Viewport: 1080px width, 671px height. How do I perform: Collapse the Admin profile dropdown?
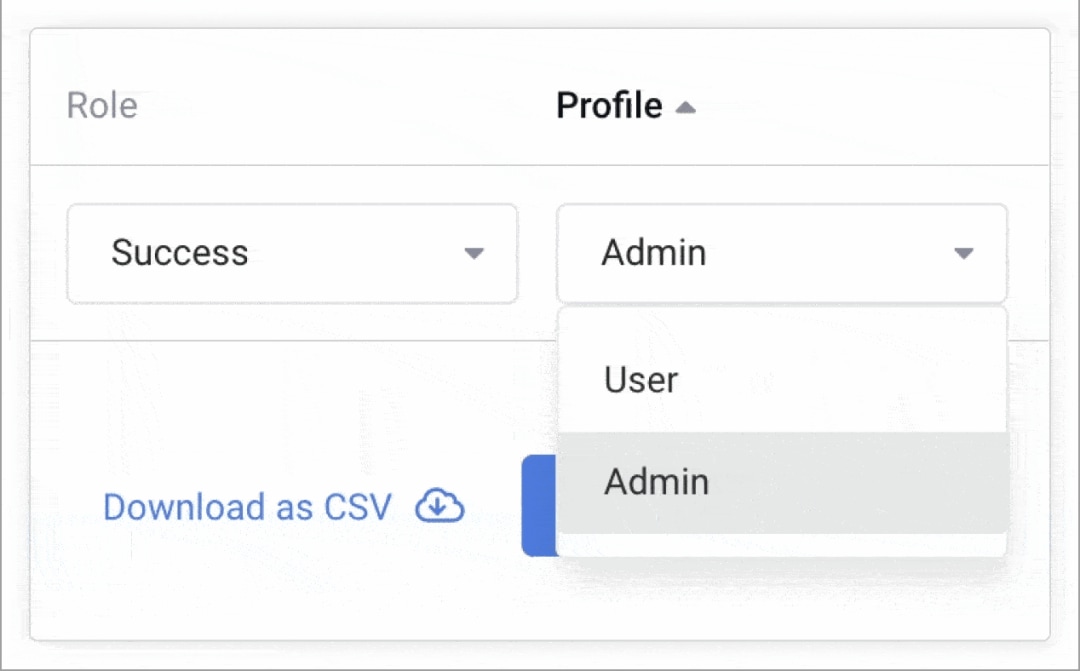click(781, 253)
